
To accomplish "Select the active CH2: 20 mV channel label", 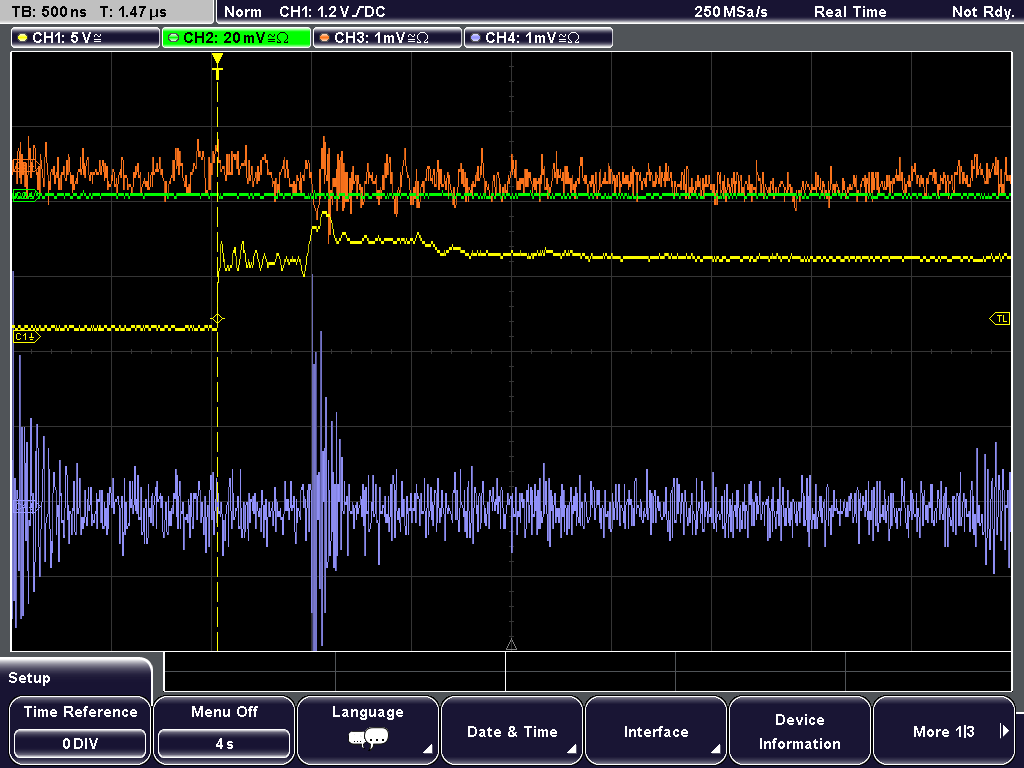I will click(x=236, y=38).
